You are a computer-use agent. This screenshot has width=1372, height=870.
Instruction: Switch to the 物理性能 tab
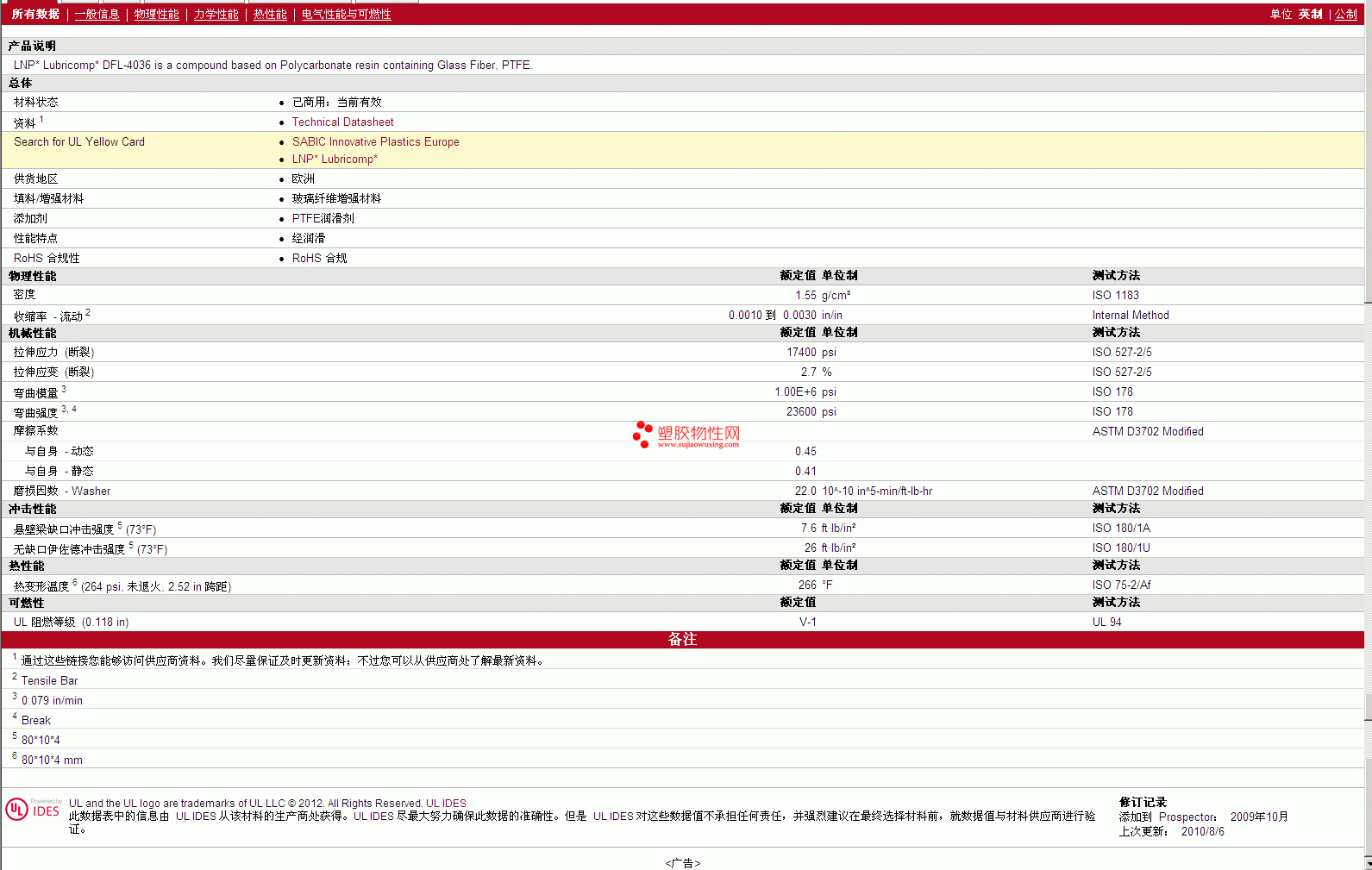(156, 15)
